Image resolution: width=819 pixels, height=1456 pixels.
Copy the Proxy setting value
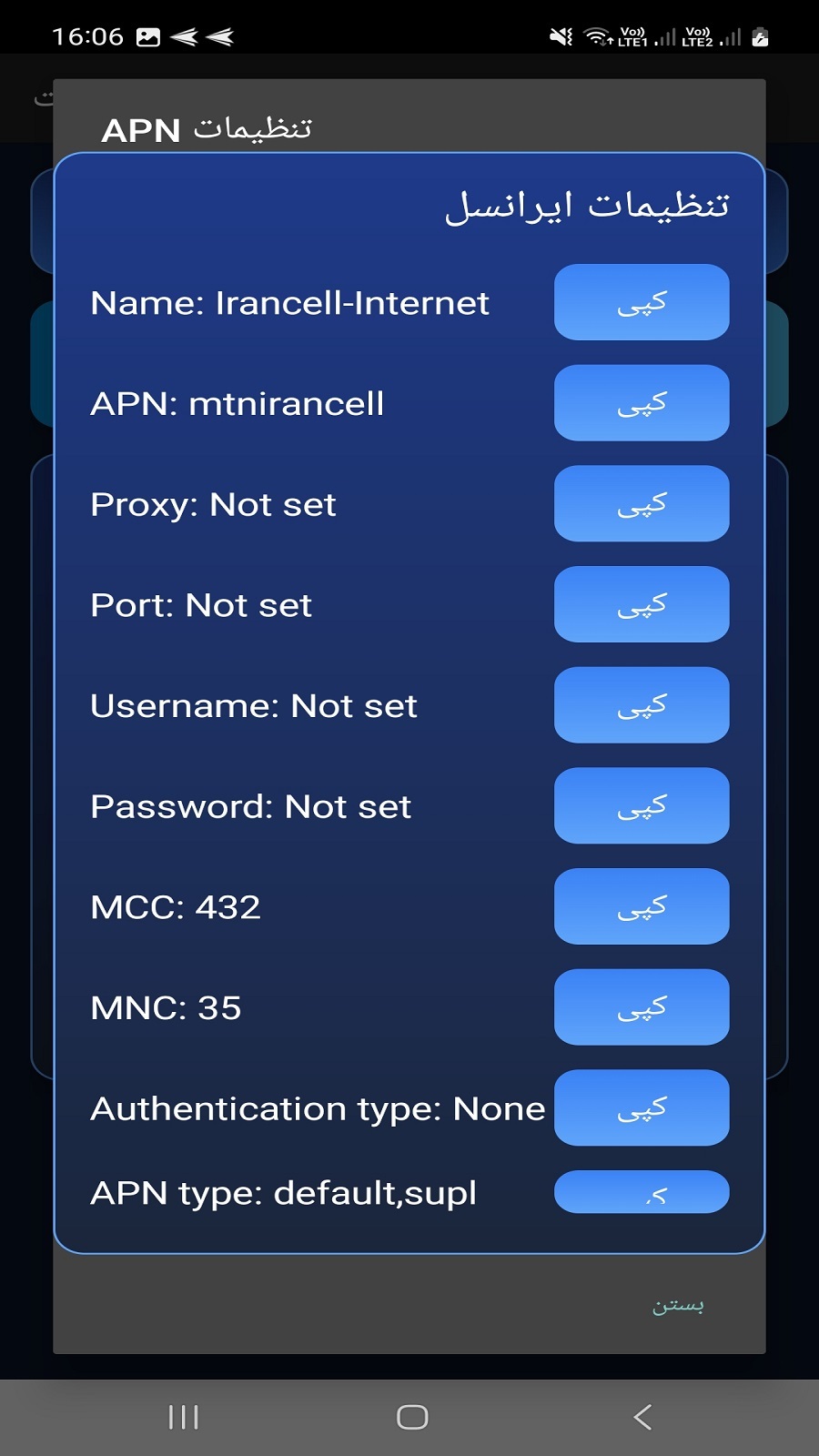coord(642,503)
